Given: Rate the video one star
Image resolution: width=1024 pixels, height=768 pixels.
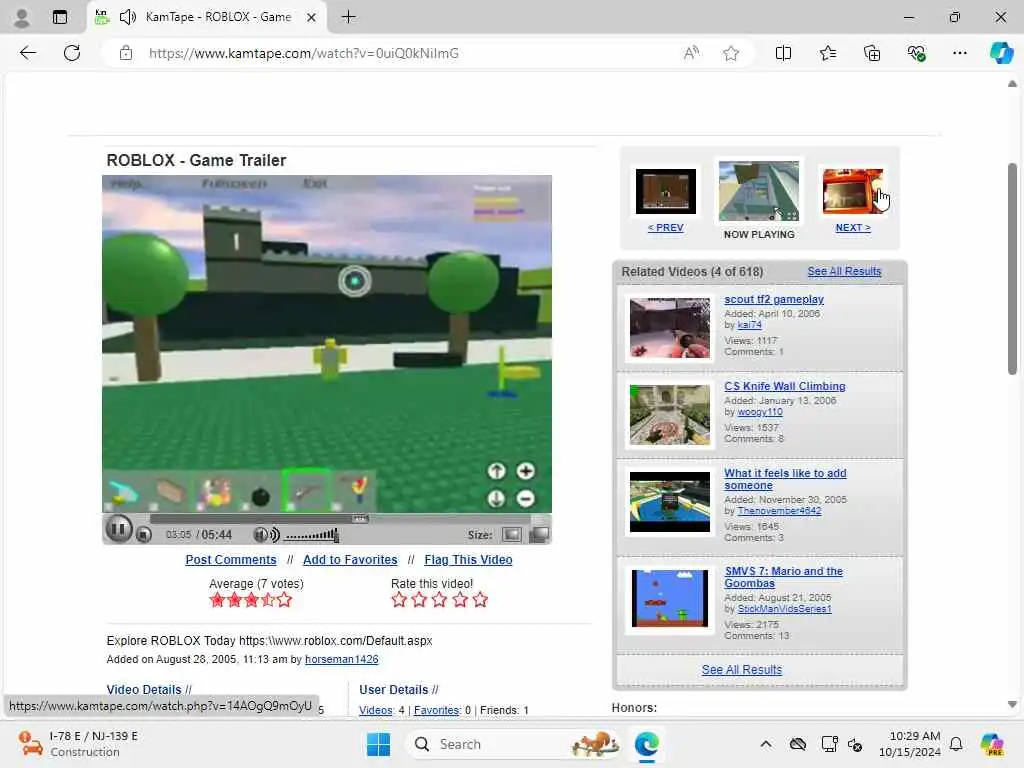Looking at the screenshot, I should click(399, 600).
